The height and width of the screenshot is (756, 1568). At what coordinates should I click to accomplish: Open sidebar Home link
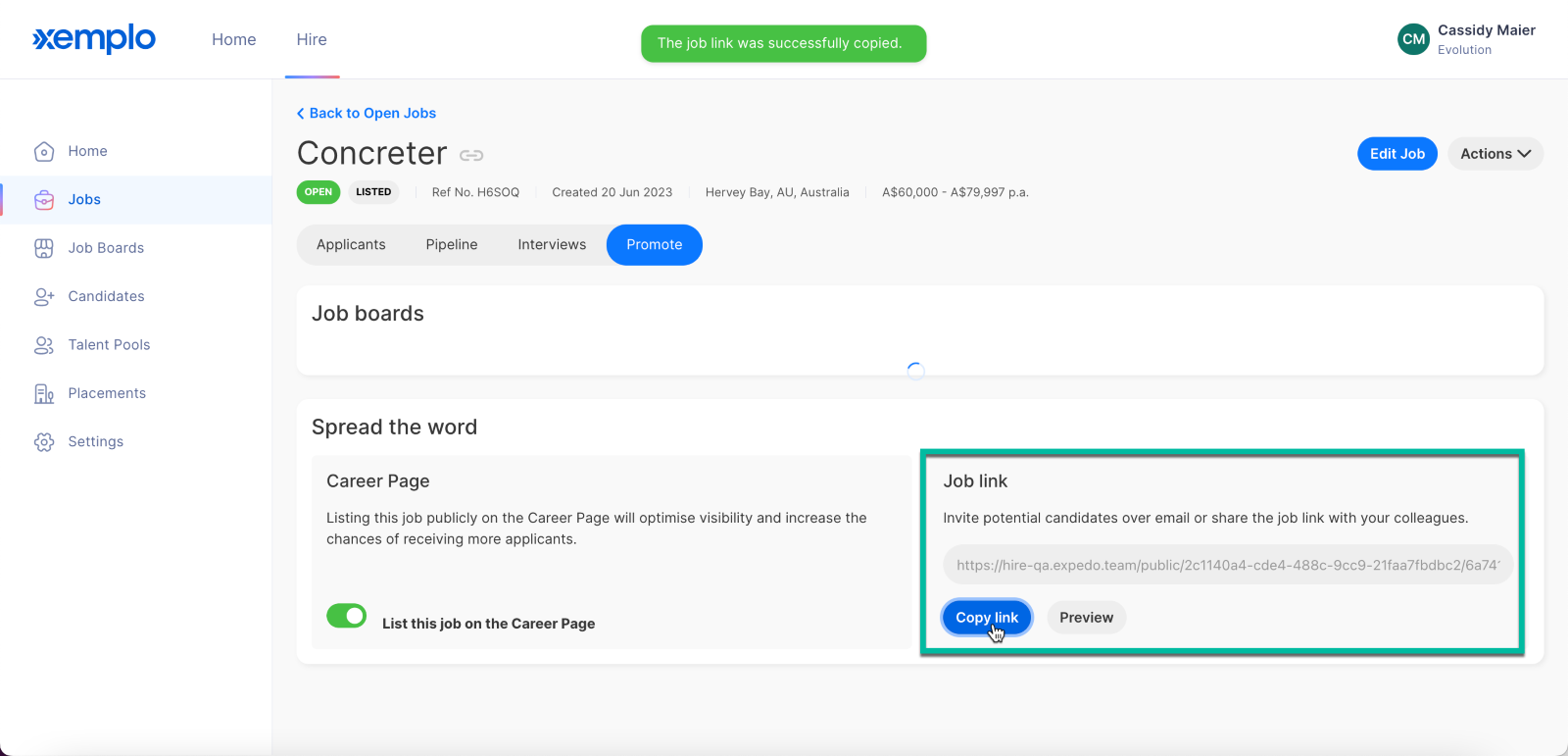(x=136, y=151)
